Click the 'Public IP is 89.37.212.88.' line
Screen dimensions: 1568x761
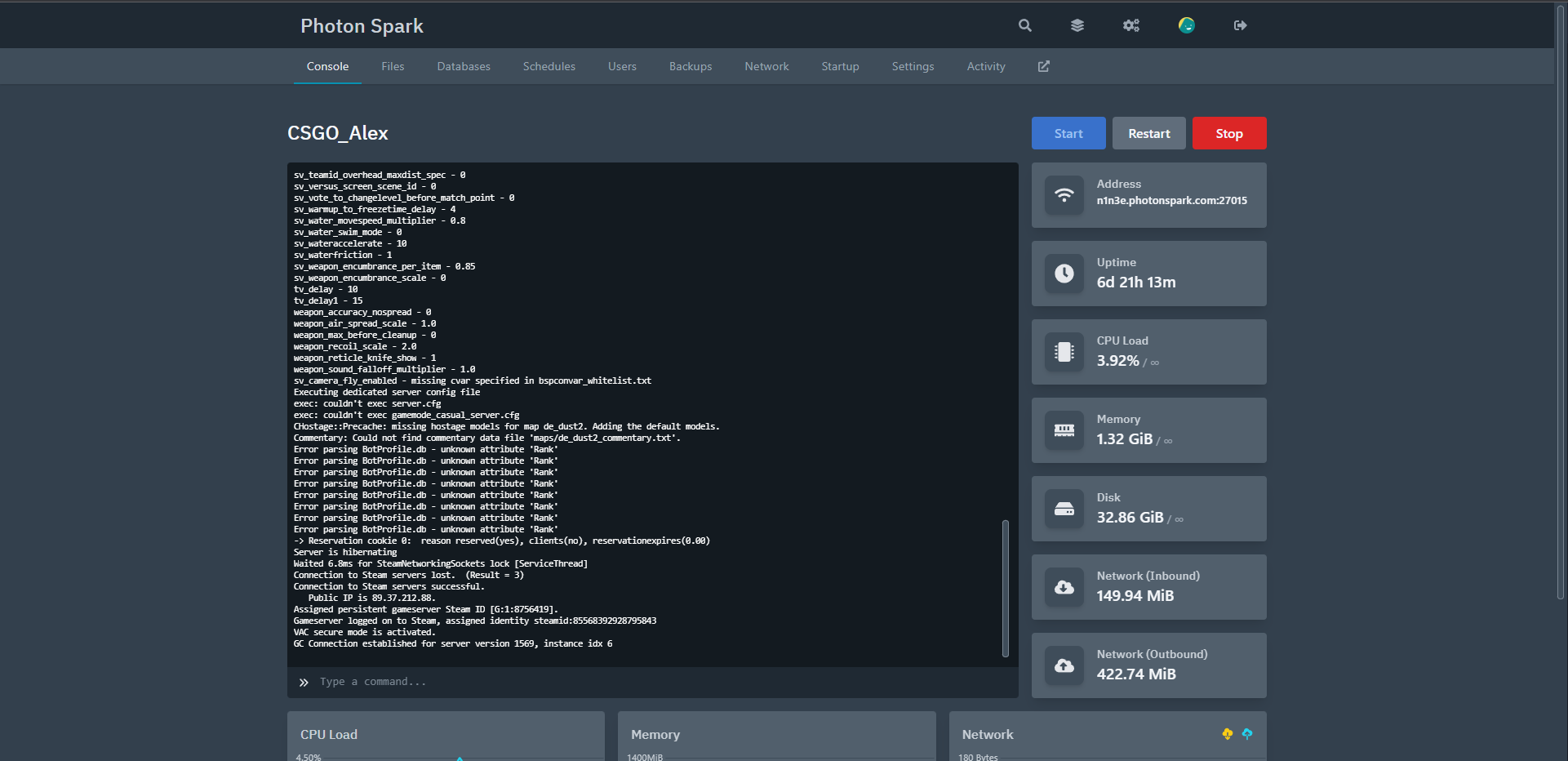coord(371,599)
